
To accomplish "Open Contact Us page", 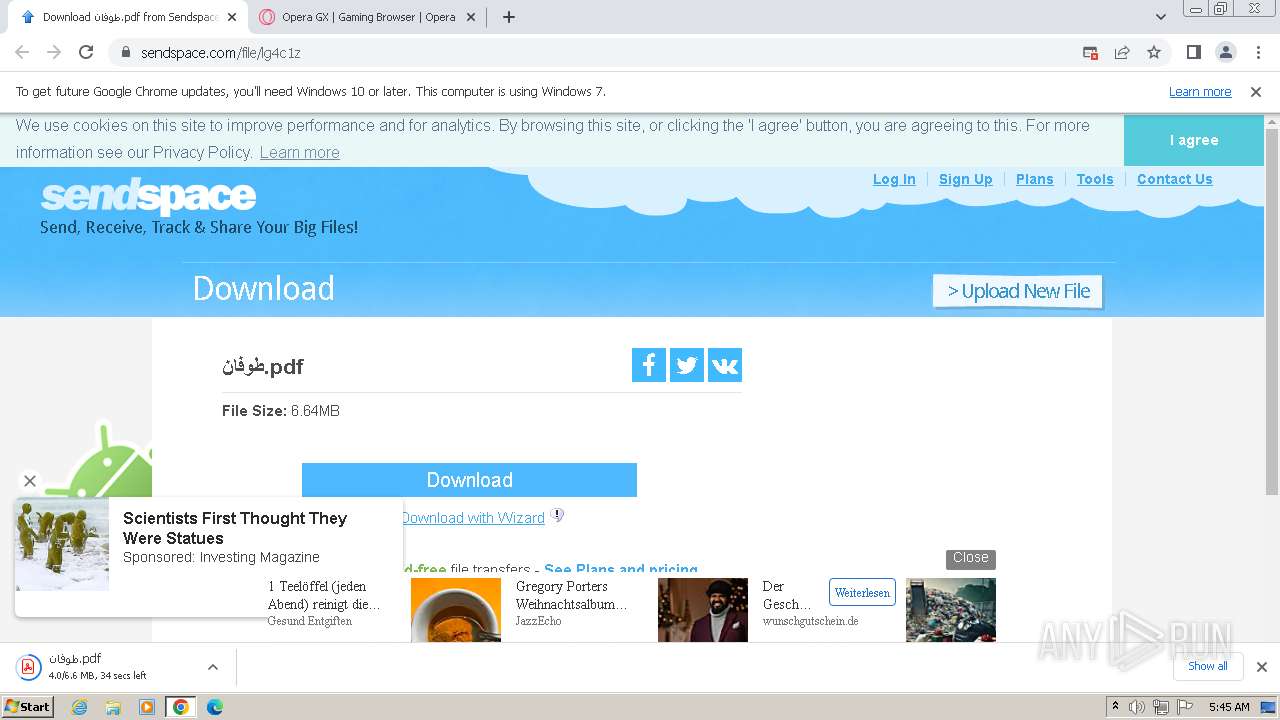I will [x=1174, y=179].
